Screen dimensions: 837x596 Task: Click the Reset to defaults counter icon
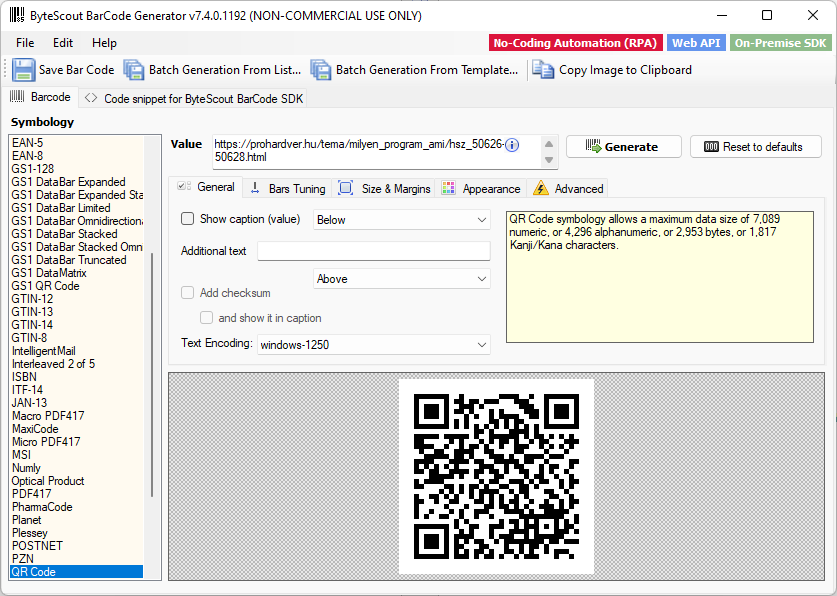[711, 147]
